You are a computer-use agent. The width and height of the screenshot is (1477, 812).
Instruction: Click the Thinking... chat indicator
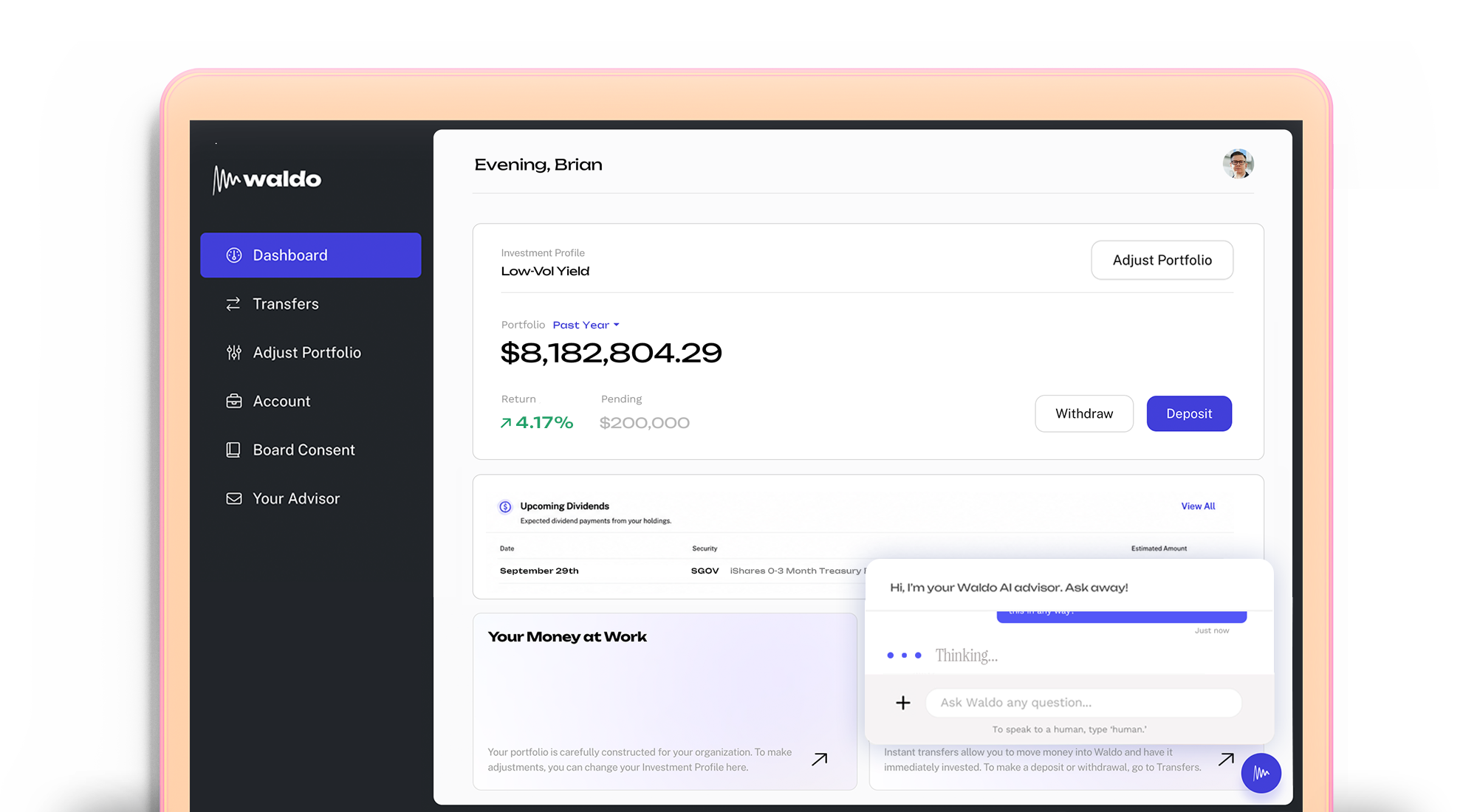tap(966, 656)
